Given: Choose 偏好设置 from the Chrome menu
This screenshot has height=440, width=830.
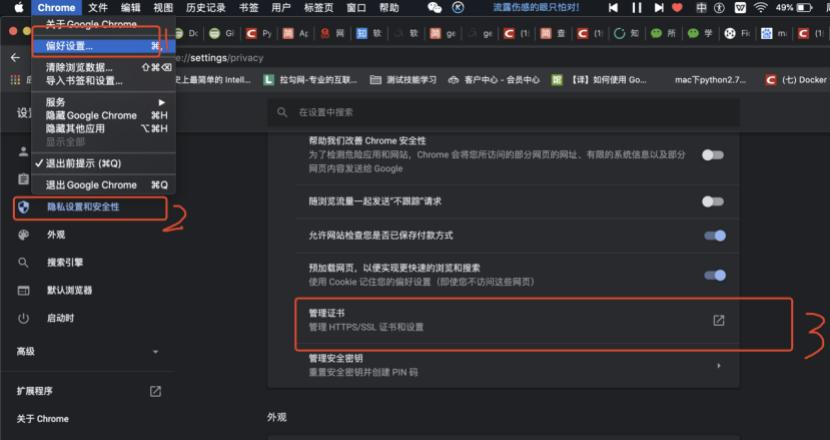Looking at the screenshot, I should [104, 46].
